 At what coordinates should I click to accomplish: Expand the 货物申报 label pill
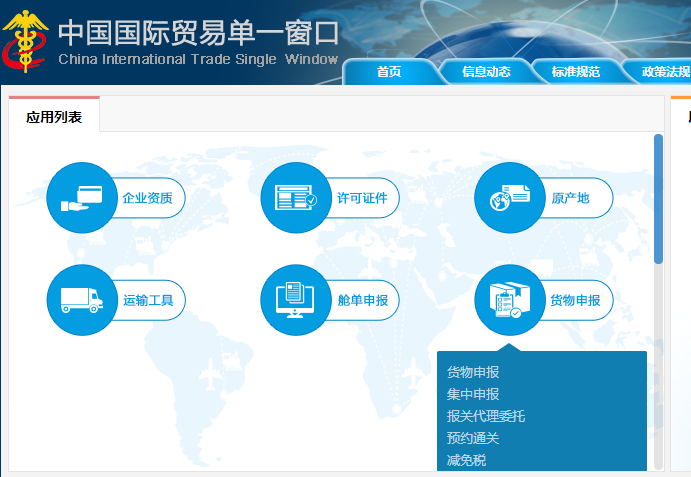click(x=576, y=300)
